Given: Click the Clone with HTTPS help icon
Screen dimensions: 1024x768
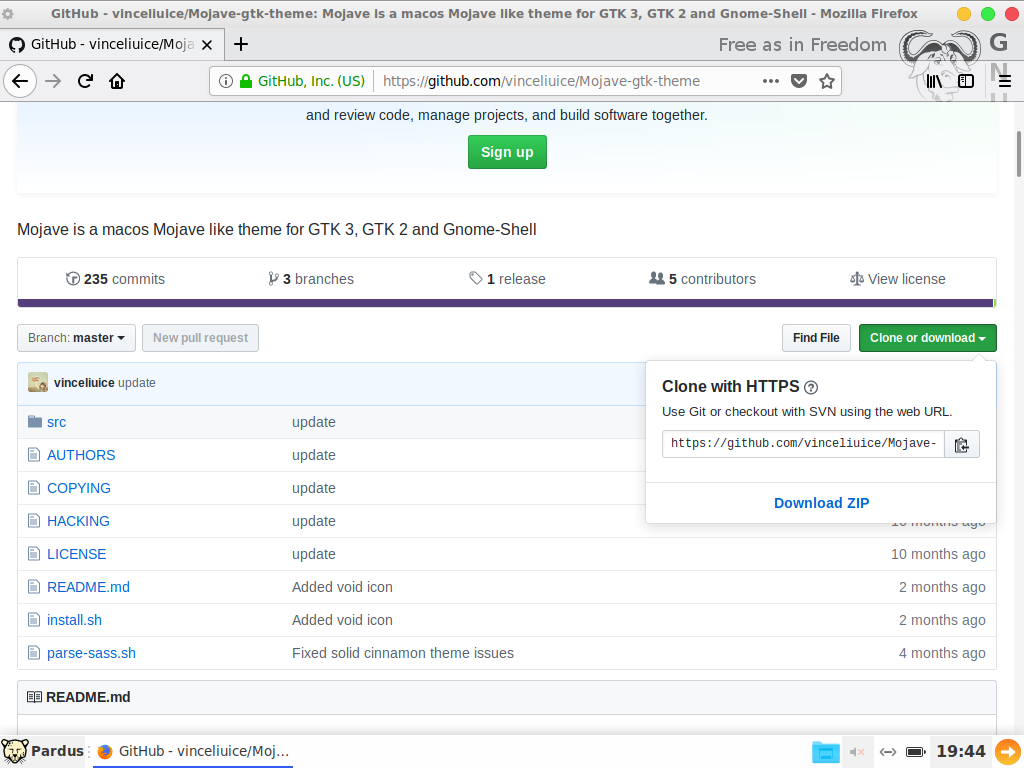Looking at the screenshot, I should (811, 387).
